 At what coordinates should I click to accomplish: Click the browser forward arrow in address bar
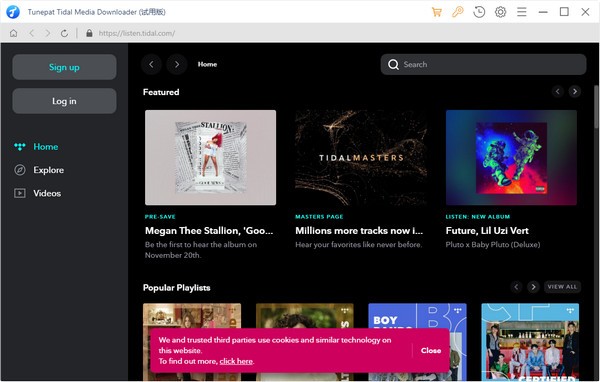pyautogui.click(x=47, y=33)
